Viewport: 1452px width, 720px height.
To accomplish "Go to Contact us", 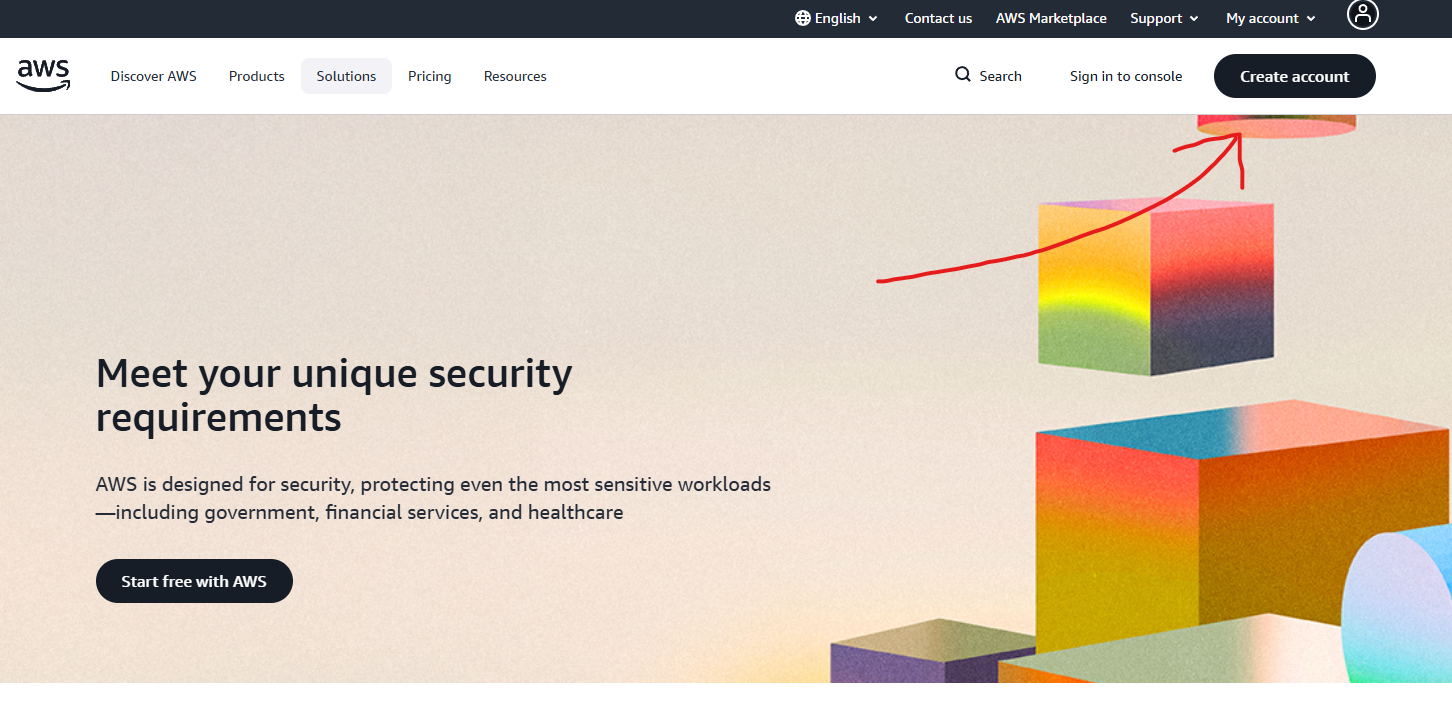I will (938, 18).
